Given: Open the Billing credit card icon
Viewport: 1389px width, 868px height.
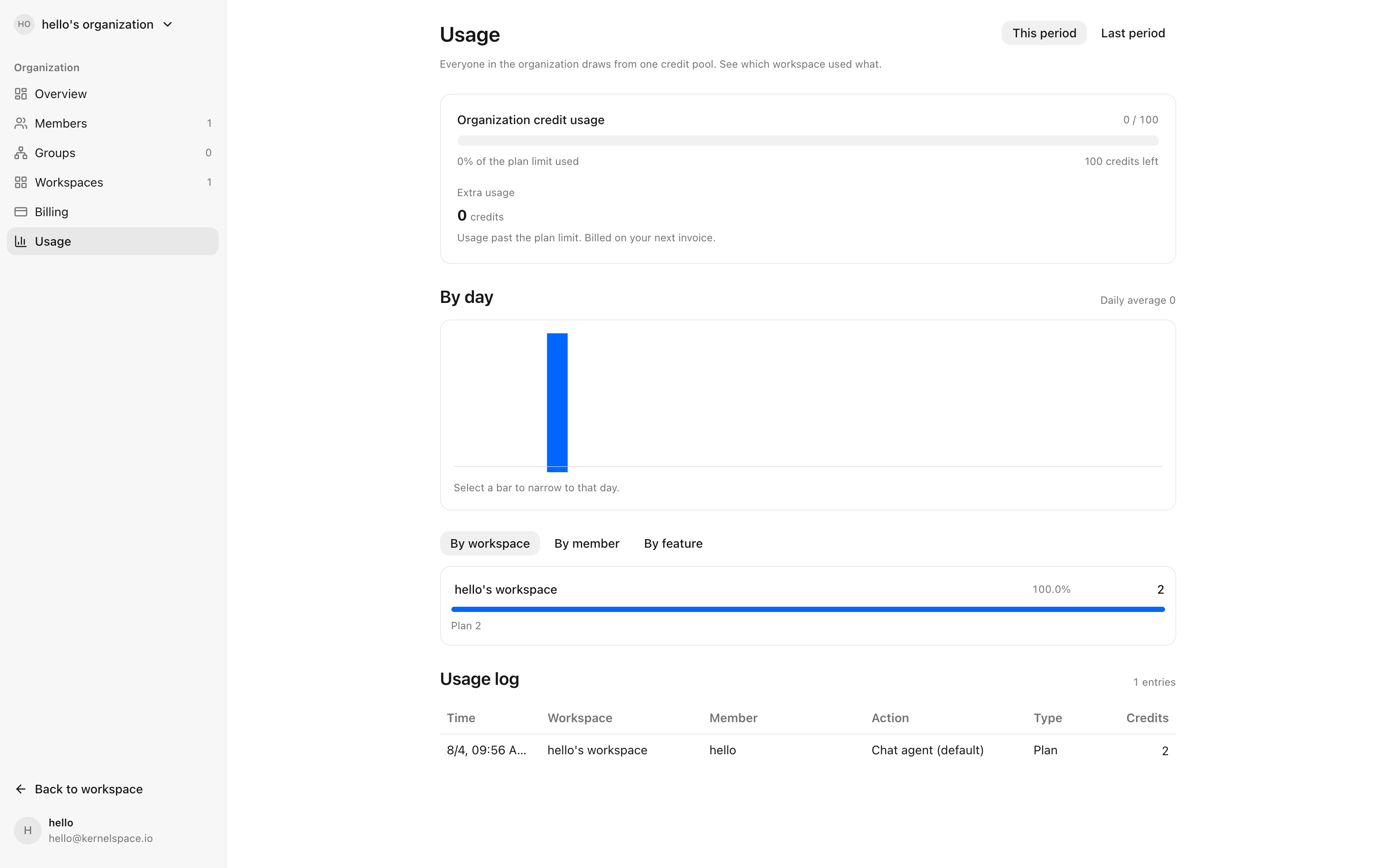Looking at the screenshot, I should (x=21, y=212).
